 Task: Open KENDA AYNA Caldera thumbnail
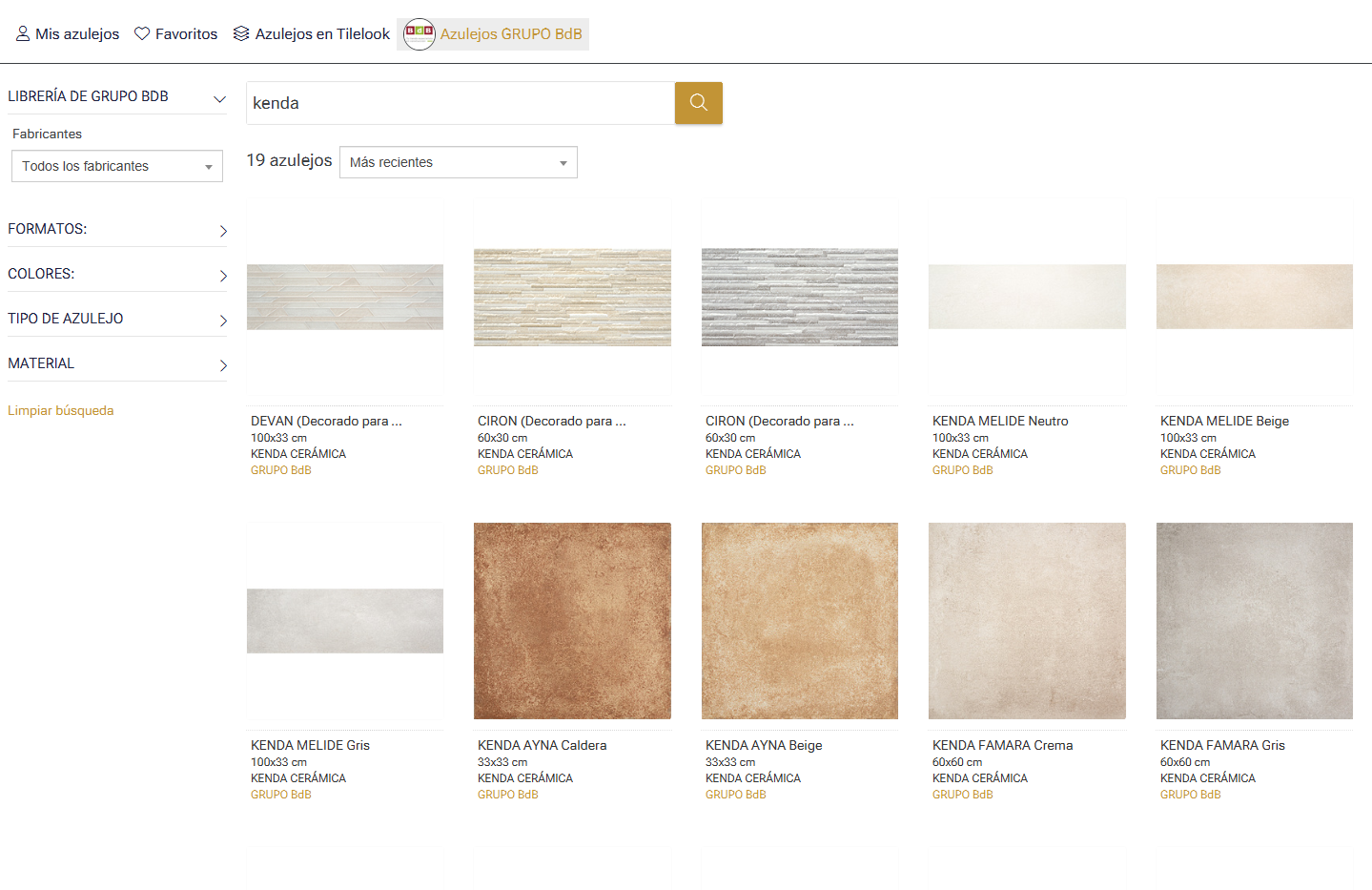tap(572, 621)
